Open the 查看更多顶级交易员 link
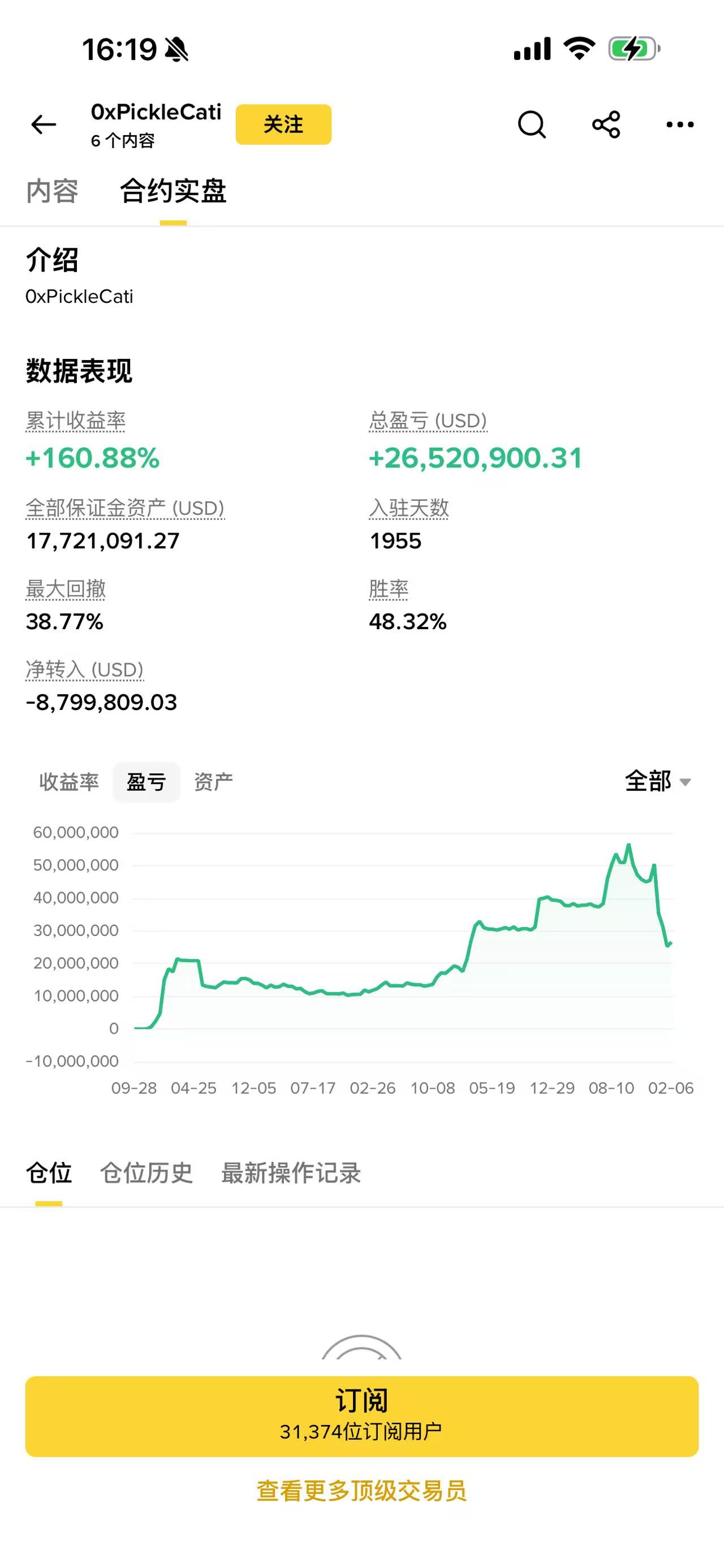Viewport: 724px width, 1568px height. [x=361, y=1491]
